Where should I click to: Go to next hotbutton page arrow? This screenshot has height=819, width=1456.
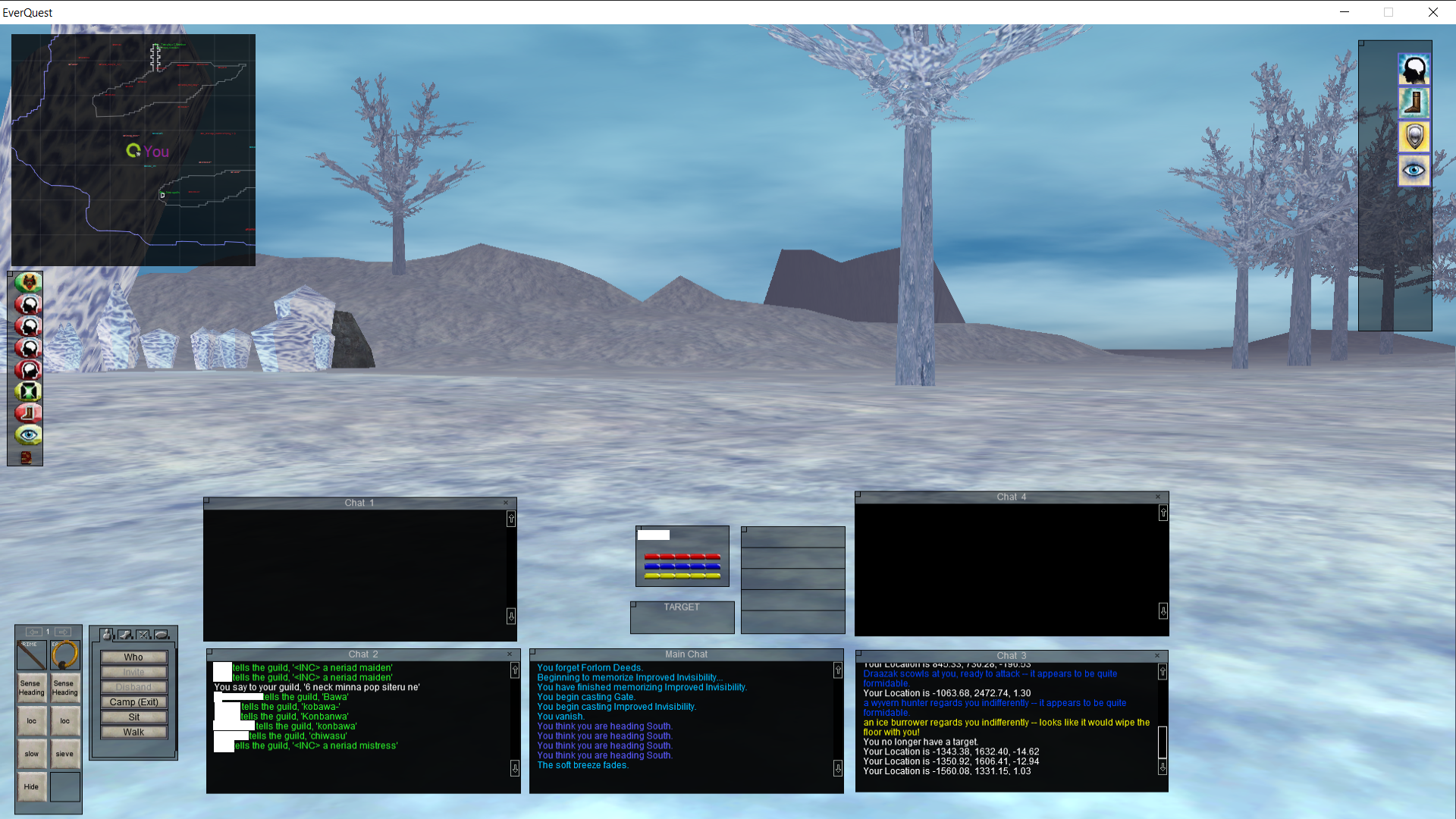[64, 632]
